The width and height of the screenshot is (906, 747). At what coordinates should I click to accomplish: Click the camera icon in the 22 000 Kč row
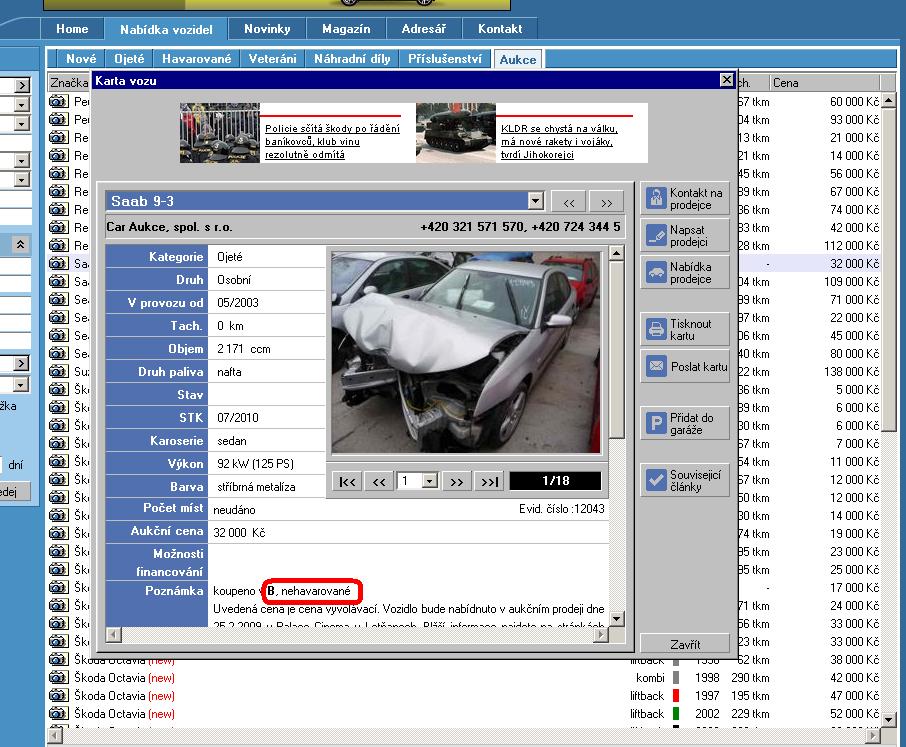[x=58, y=318]
